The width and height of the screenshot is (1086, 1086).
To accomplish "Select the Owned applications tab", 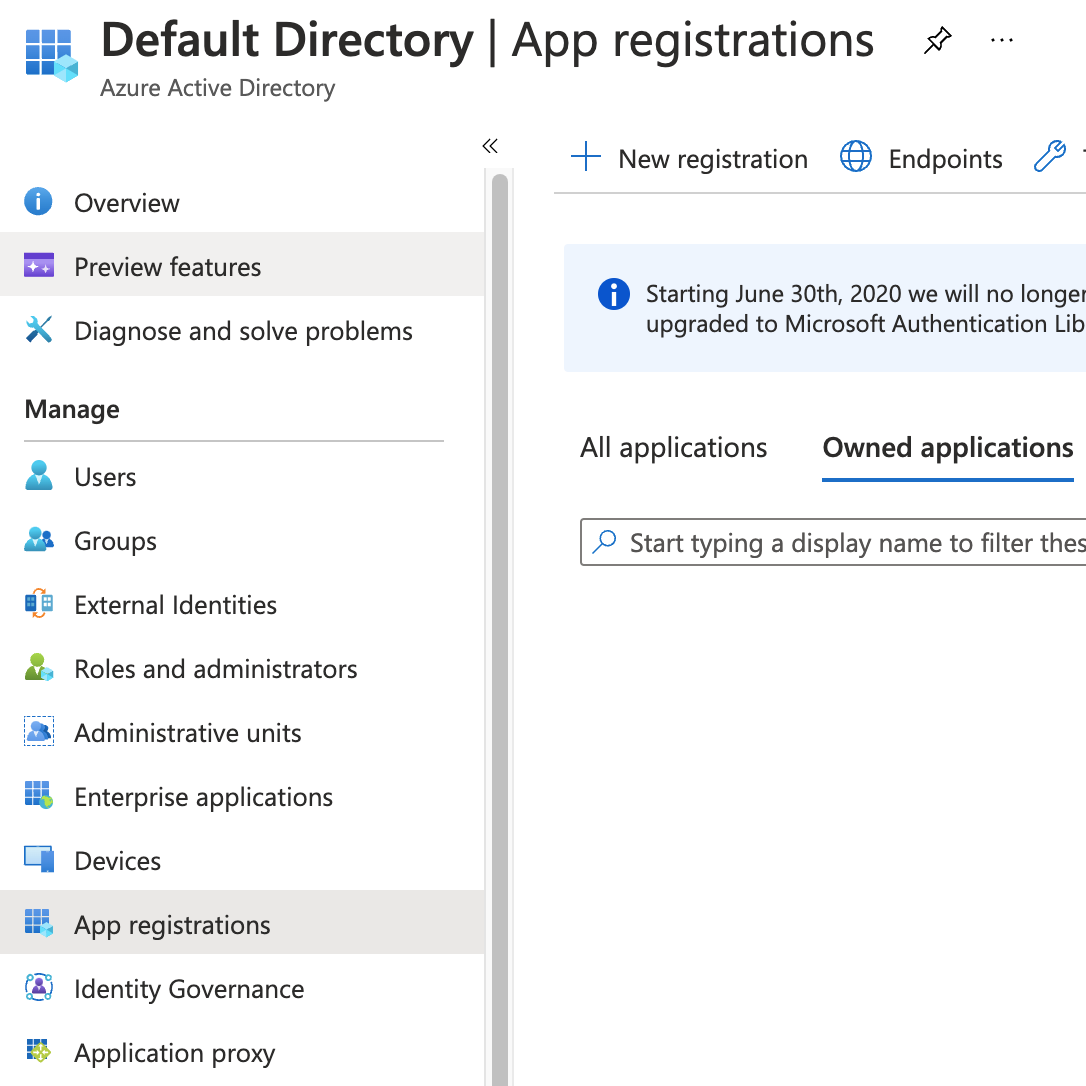I will pyautogui.click(x=947, y=448).
